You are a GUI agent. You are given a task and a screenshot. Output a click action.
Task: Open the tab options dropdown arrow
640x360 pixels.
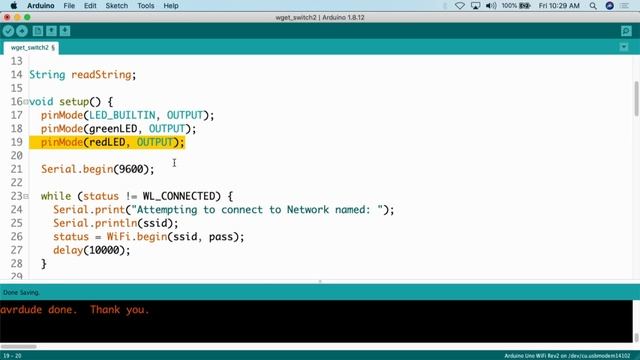624,47
